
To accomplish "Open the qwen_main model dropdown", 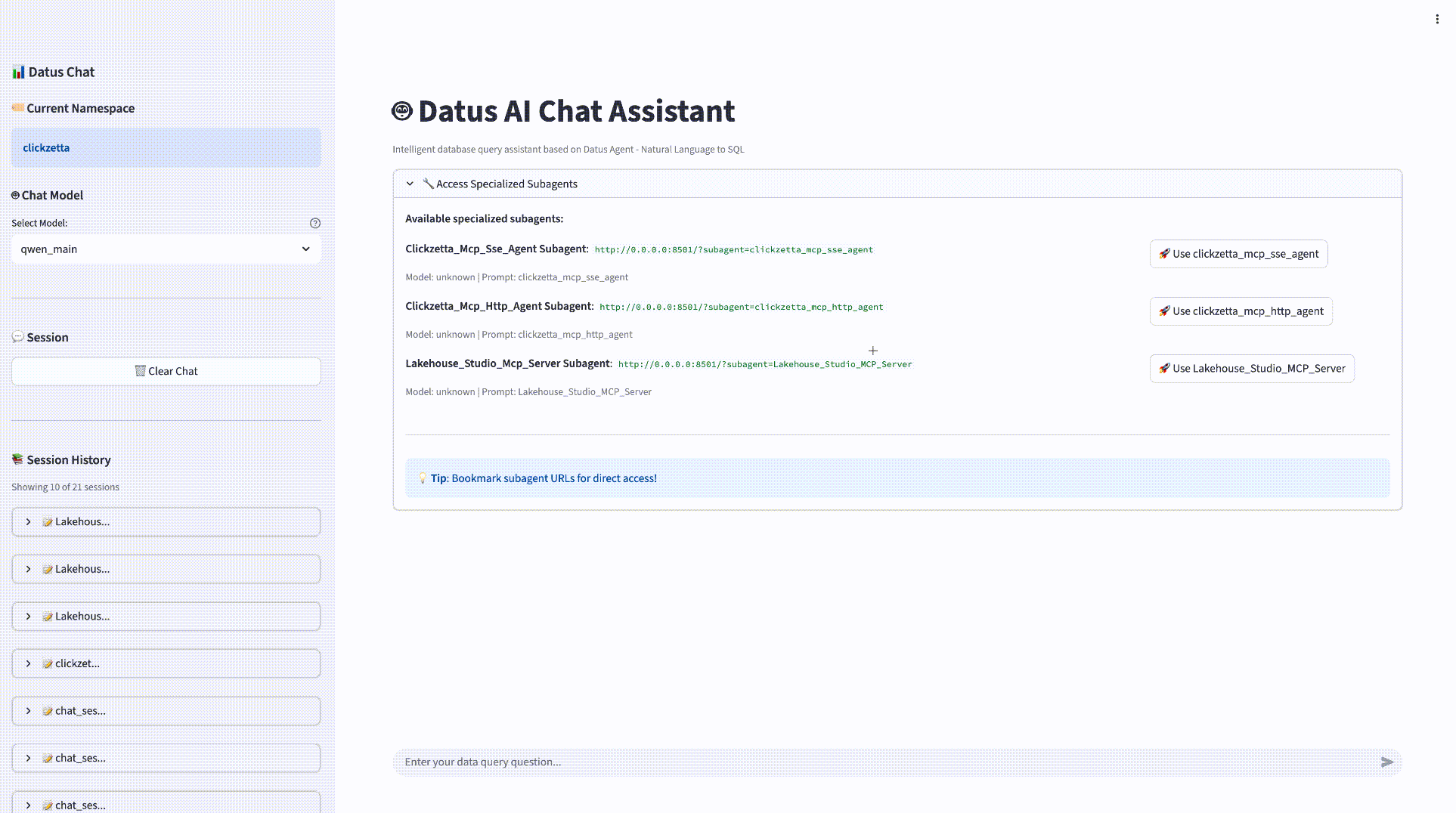I will 166,249.
